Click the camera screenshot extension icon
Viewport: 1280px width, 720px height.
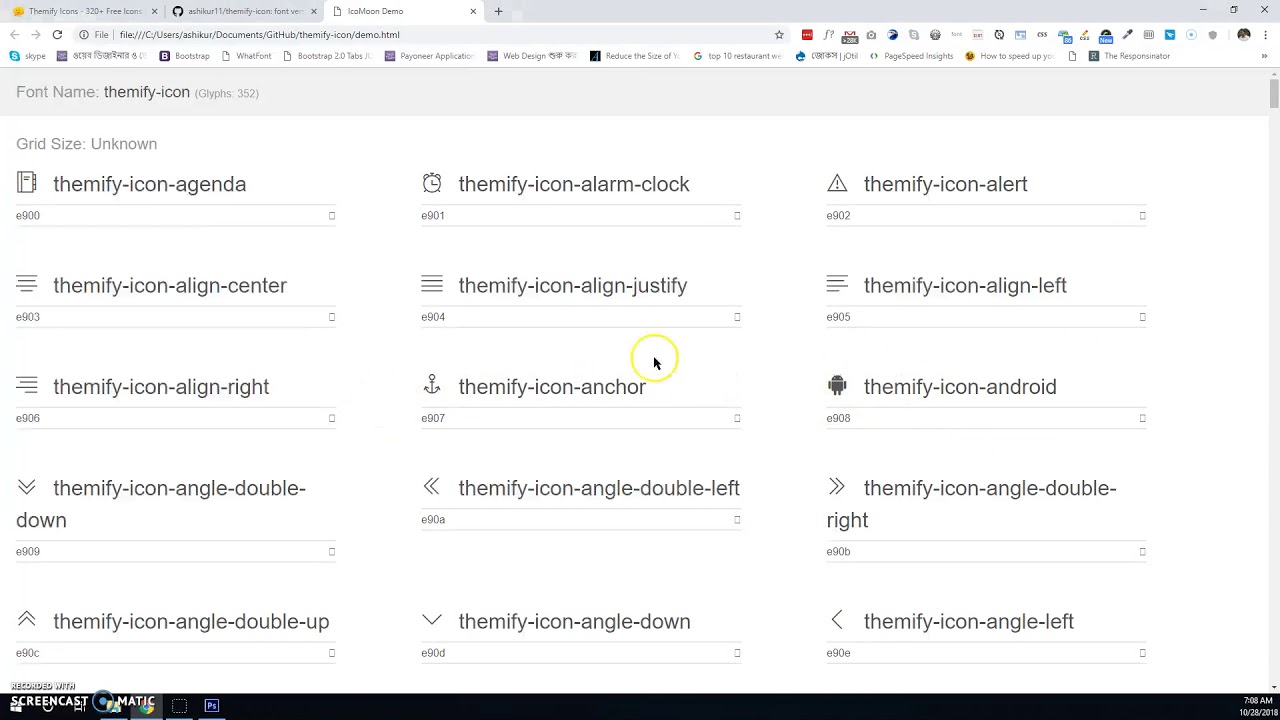[871, 35]
